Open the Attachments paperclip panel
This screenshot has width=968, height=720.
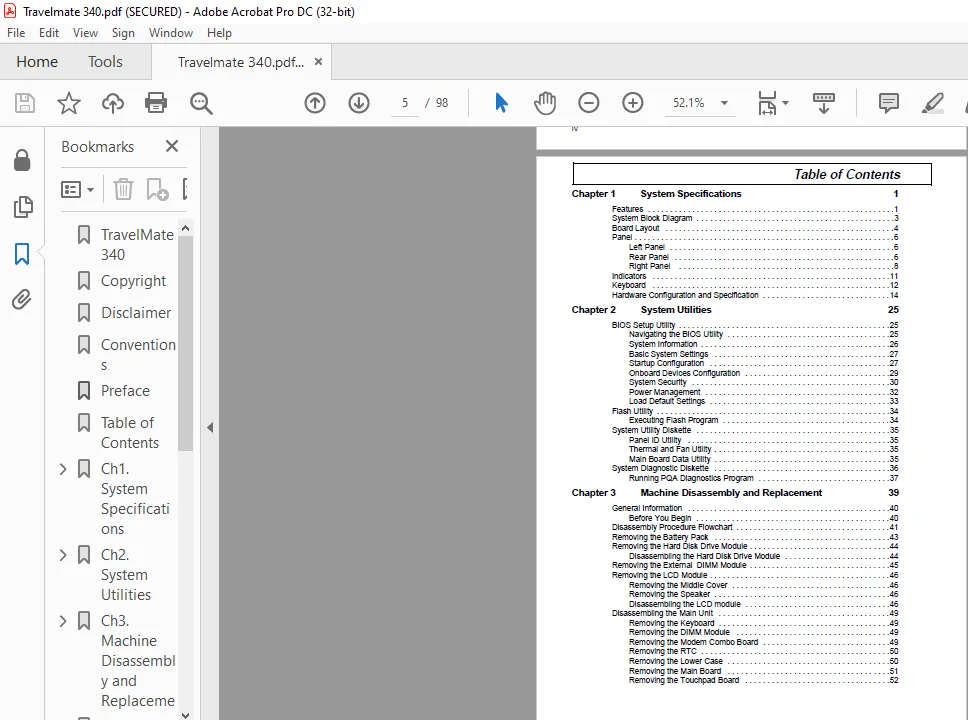22,299
